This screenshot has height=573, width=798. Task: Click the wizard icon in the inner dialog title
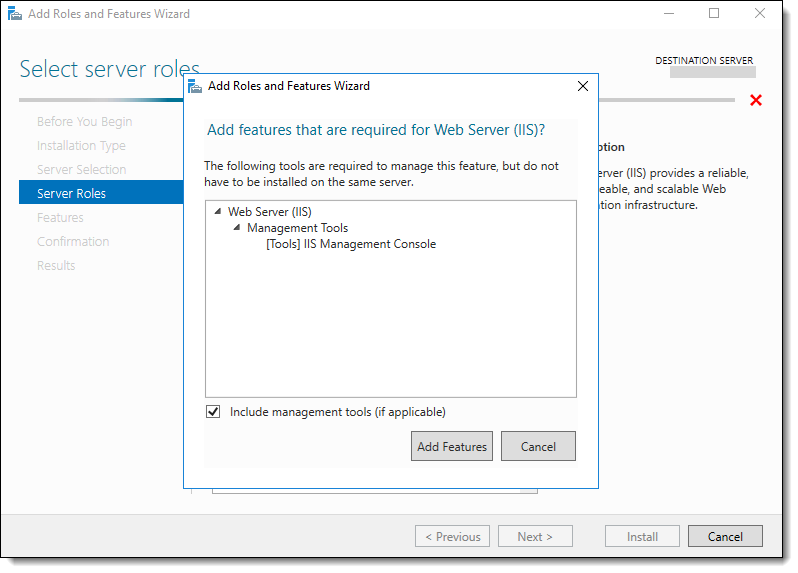tap(195, 86)
